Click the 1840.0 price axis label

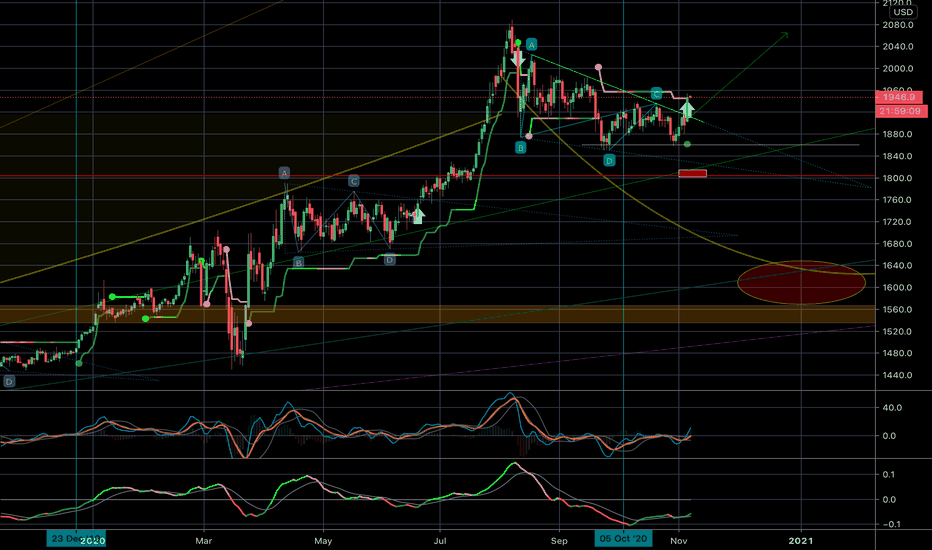coord(898,156)
